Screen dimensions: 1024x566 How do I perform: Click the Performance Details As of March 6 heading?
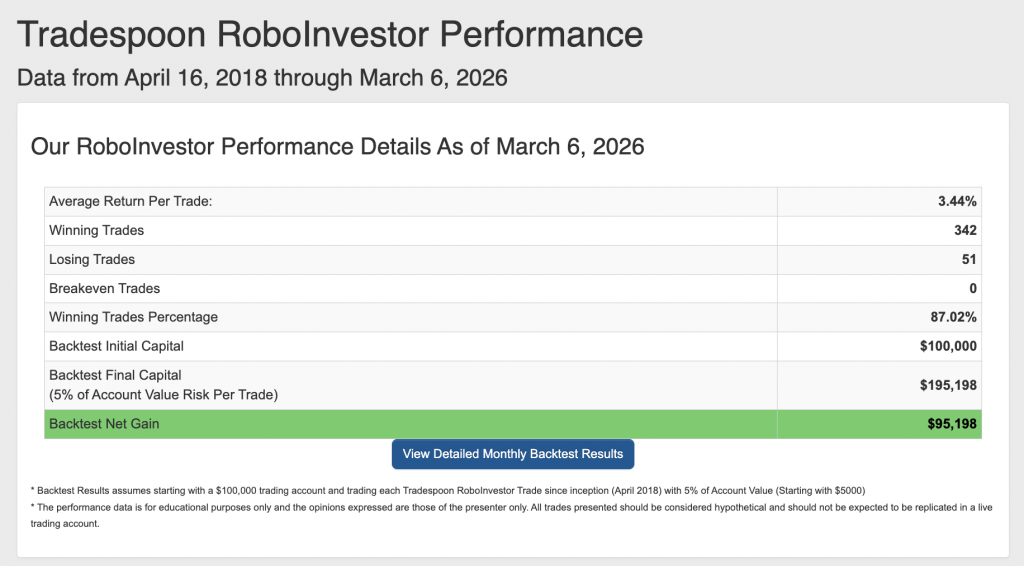click(x=338, y=147)
